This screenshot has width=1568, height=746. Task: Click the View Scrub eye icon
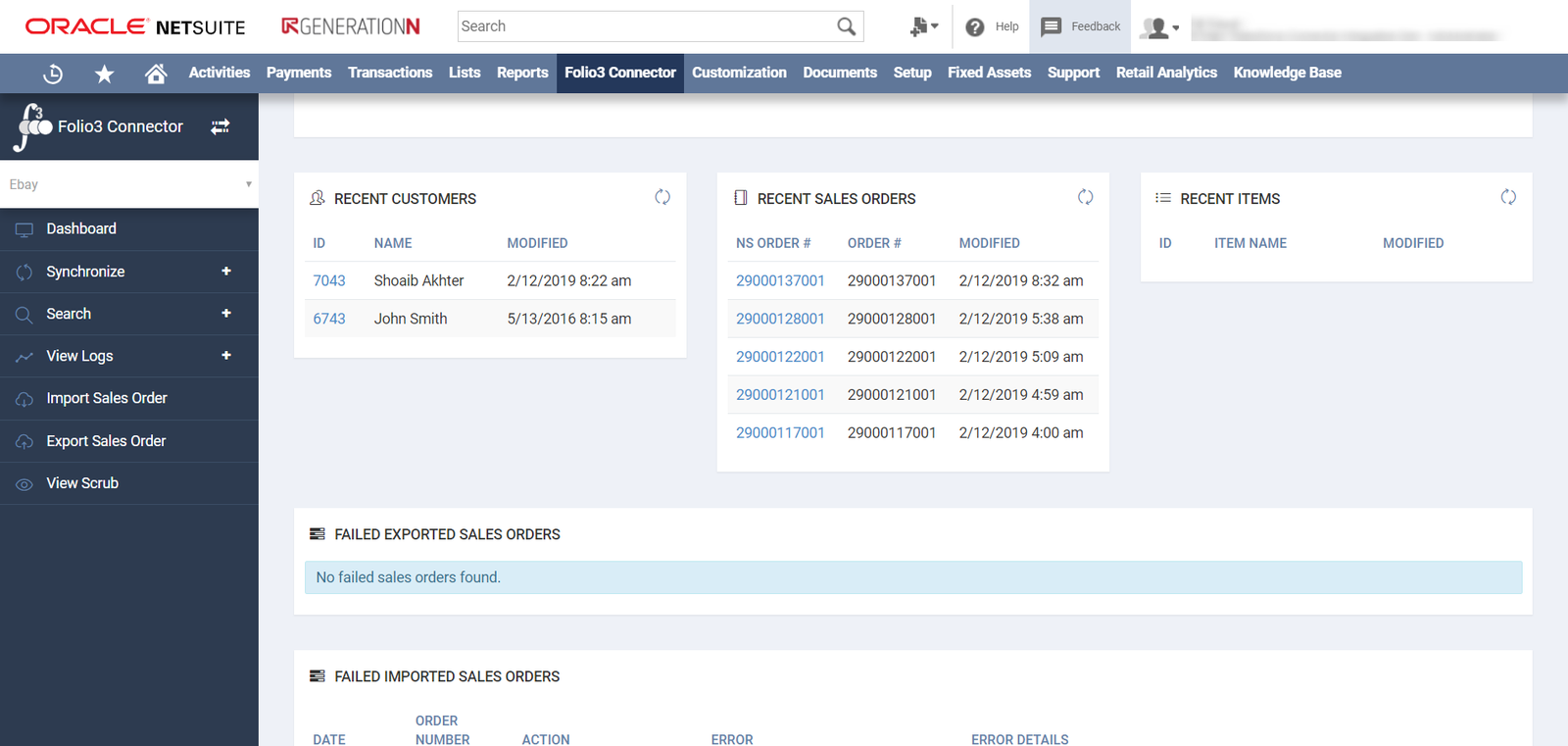(24, 484)
